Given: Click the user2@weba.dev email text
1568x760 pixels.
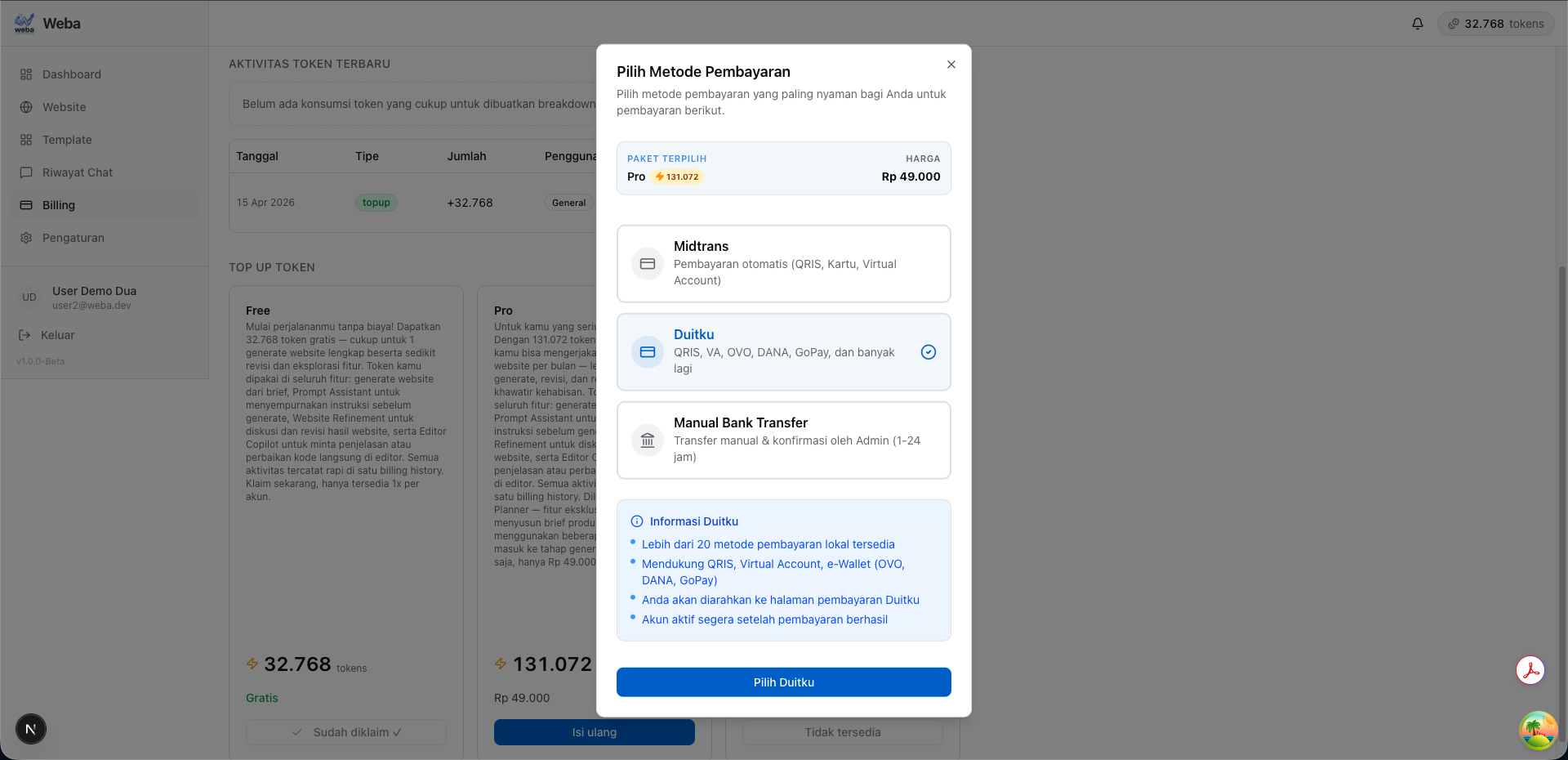Looking at the screenshot, I should pos(91,306).
